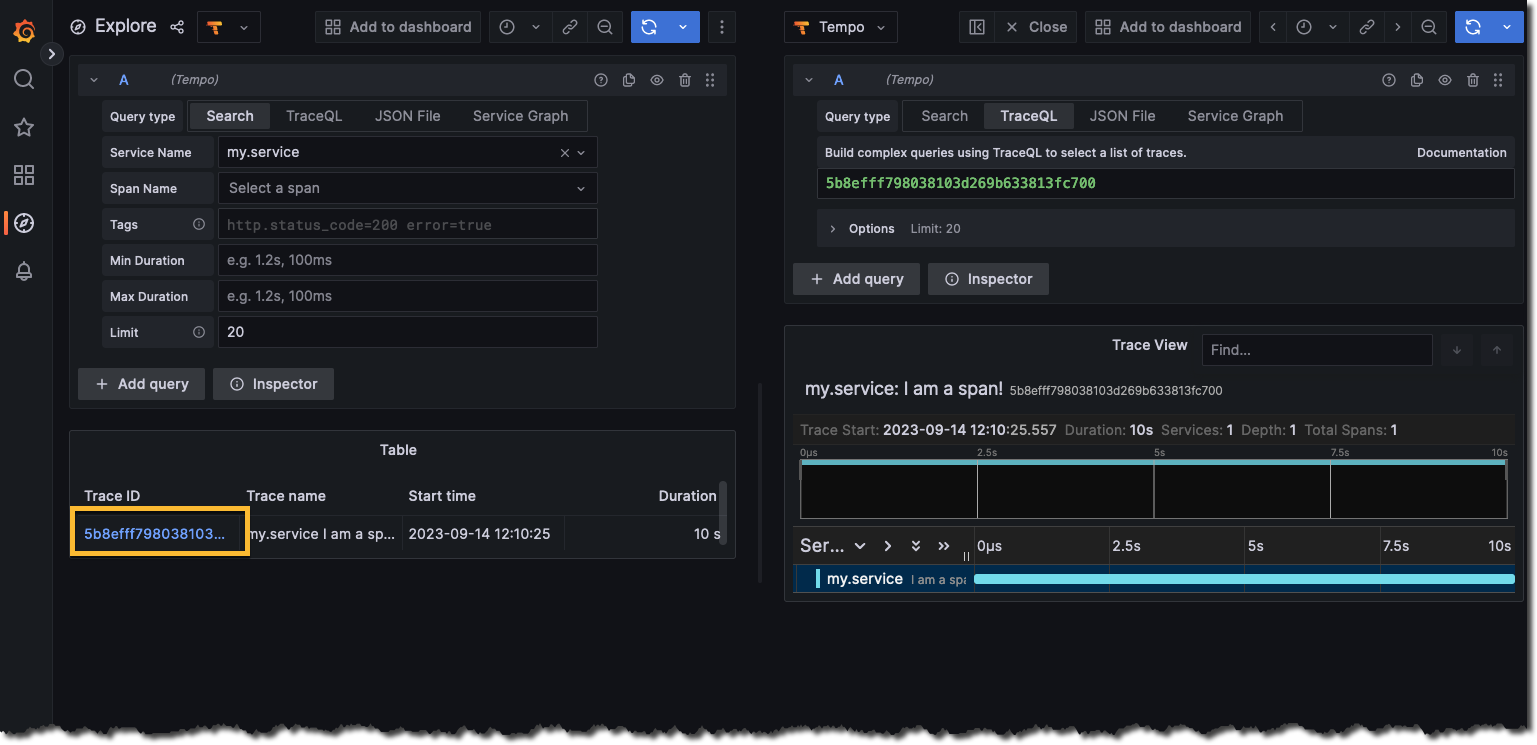Toggle the right Tempo query visibility eye

click(1444, 79)
